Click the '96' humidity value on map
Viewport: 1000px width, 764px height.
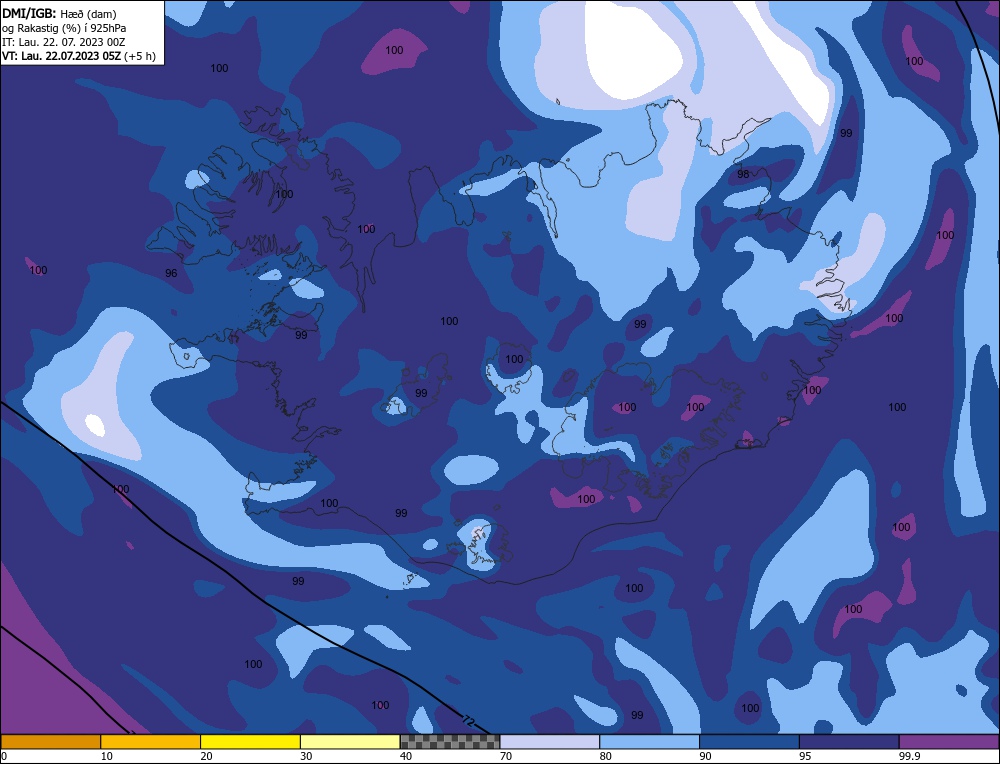point(171,273)
